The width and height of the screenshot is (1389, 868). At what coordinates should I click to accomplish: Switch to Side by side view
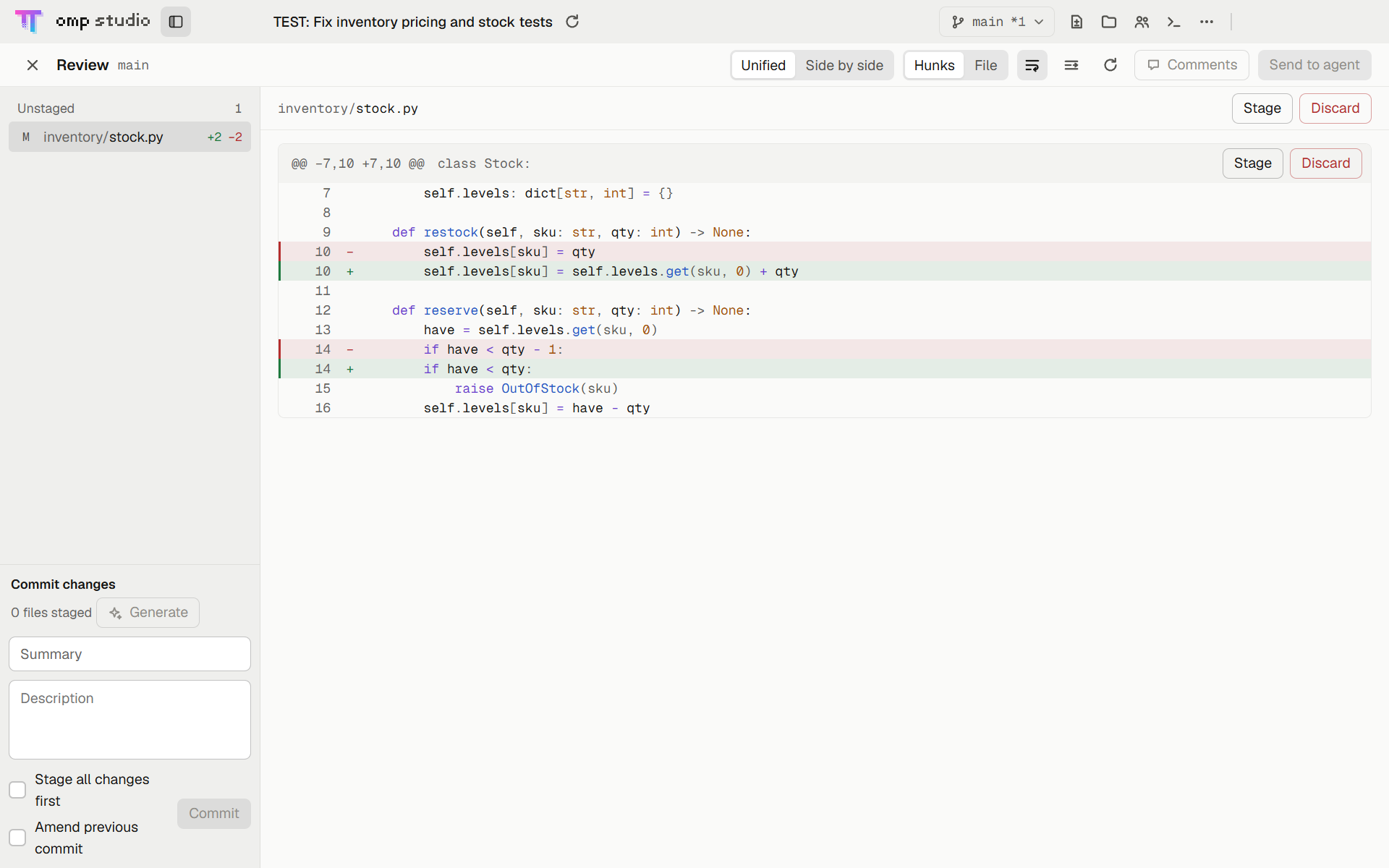(x=844, y=65)
